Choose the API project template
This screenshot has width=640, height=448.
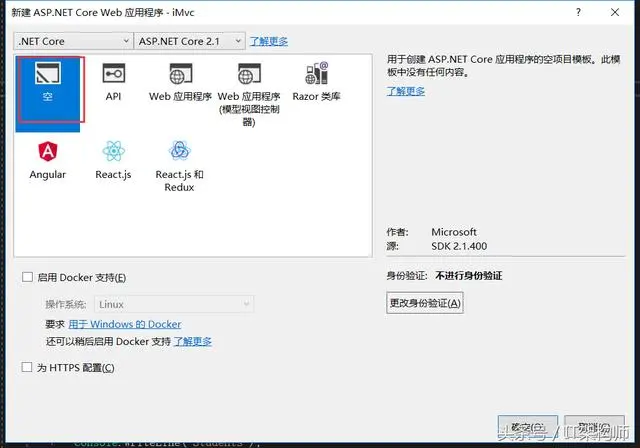tap(113, 82)
